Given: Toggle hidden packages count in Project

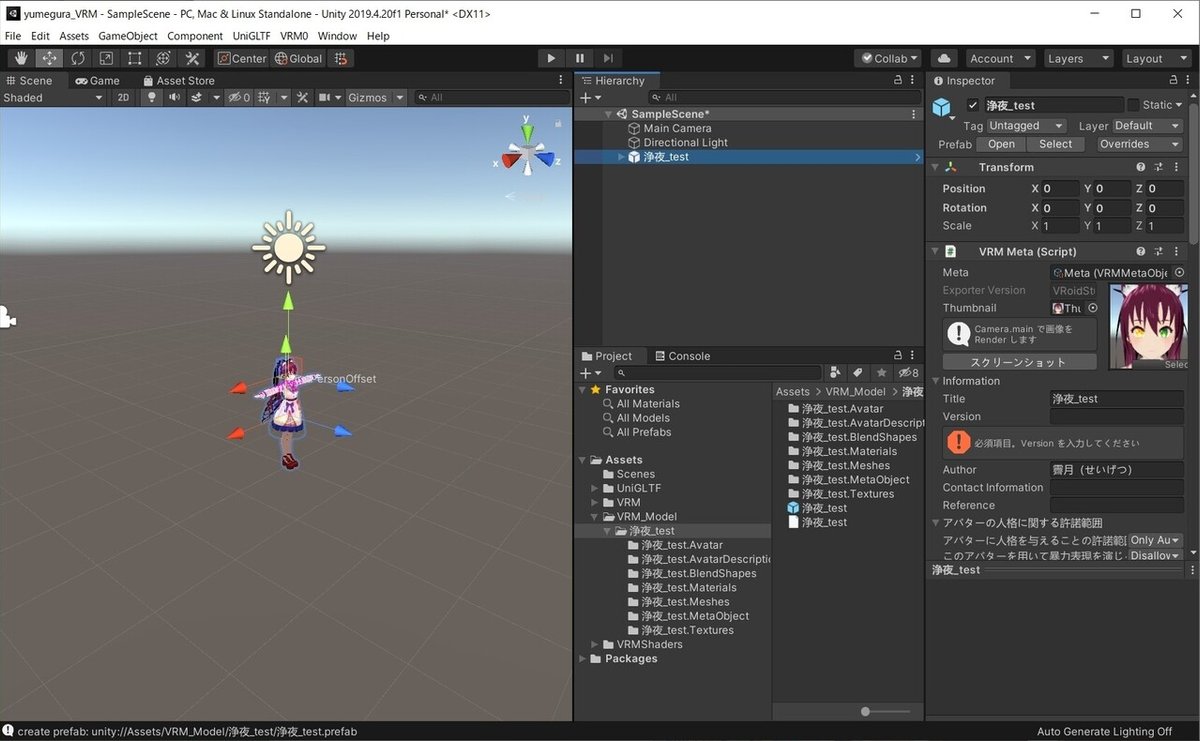Looking at the screenshot, I should pyautogui.click(x=908, y=373).
